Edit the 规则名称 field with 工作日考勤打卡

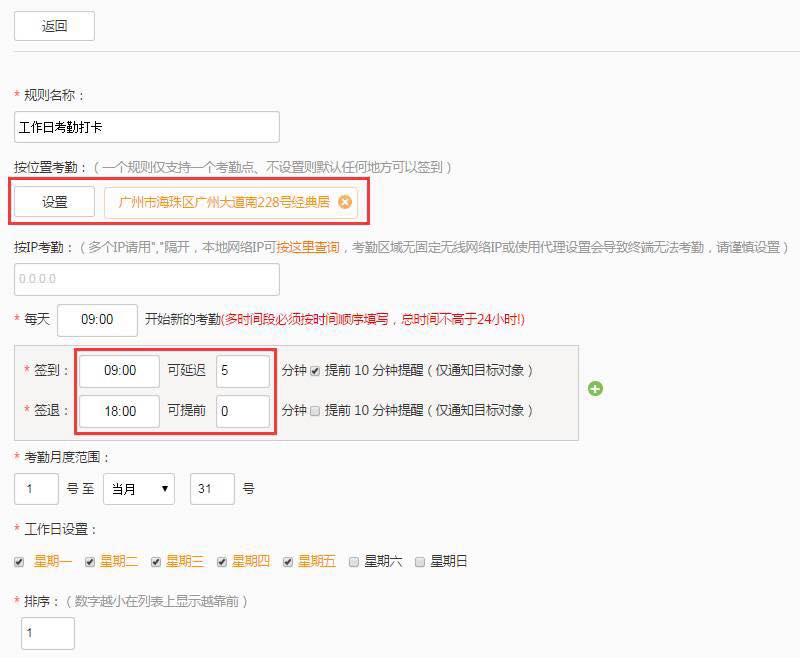pos(147,127)
